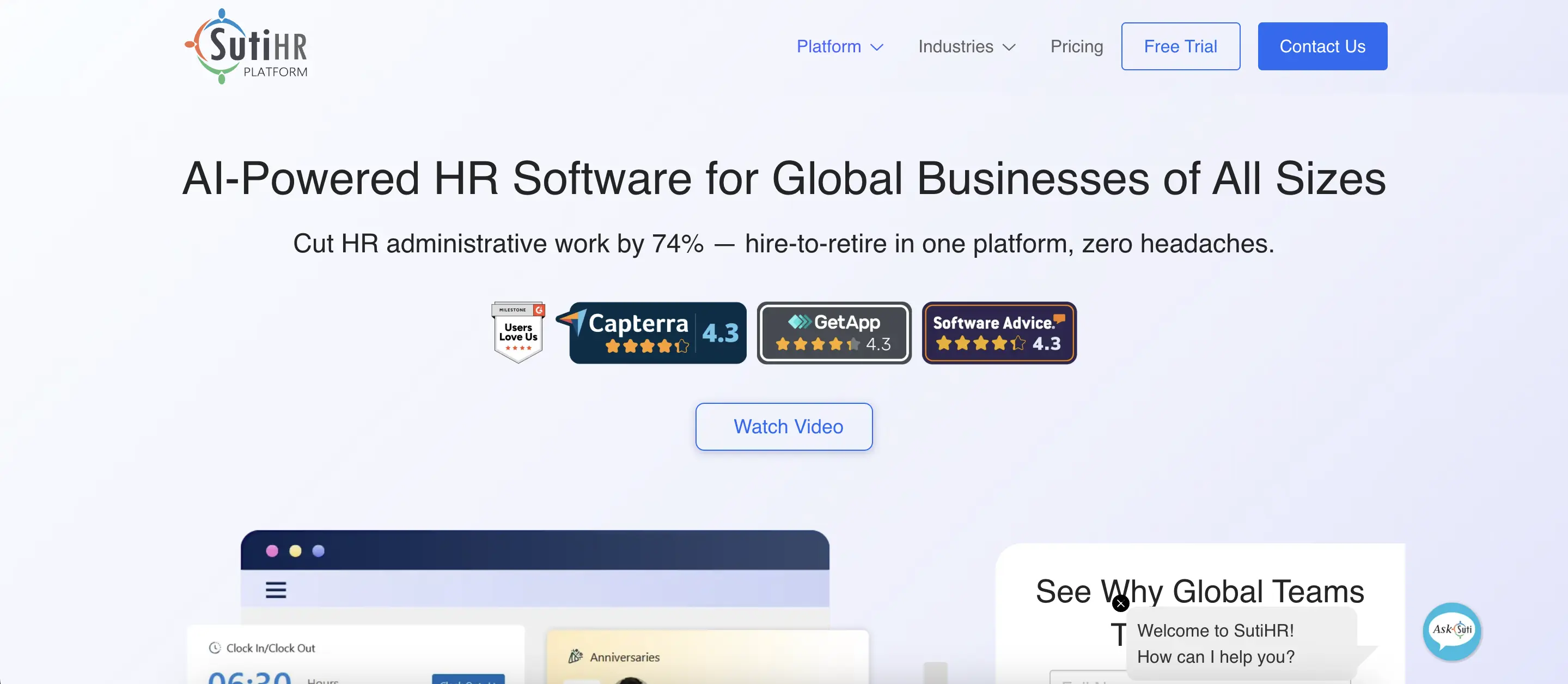Open the GetApp 4.3 rating badge
Image resolution: width=1568 pixels, height=684 pixels.
(x=833, y=333)
